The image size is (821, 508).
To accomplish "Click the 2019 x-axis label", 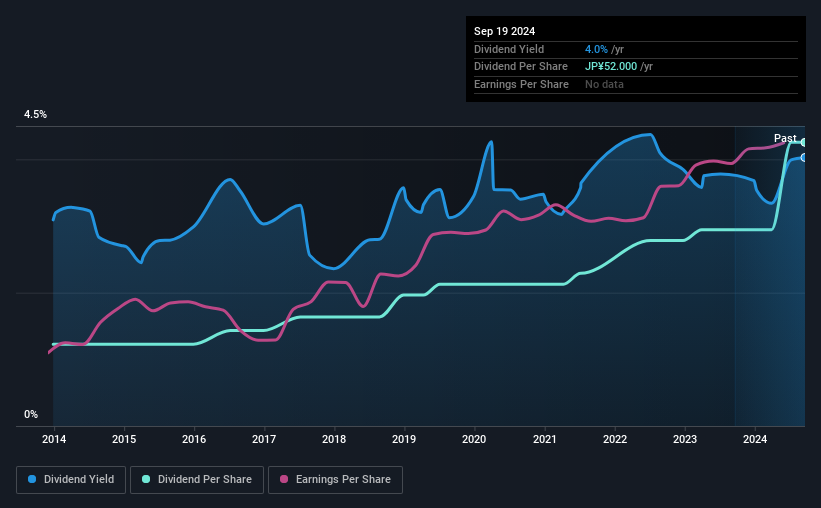I will coord(404,439).
